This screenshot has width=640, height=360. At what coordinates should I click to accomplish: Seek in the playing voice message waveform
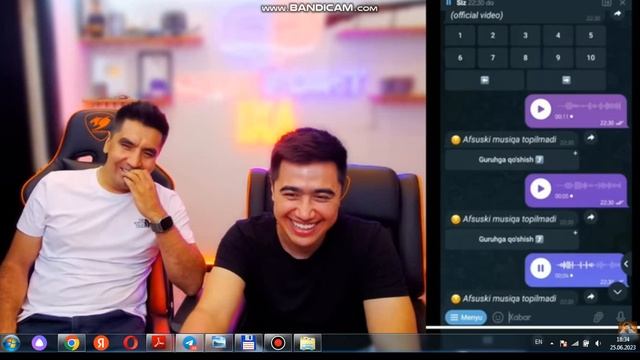click(589, 265)
